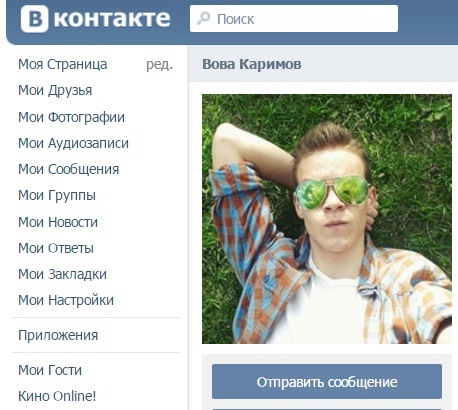This screenshot has height=410, width=458.
Task: Open Мои Ответы
Action: (x=56, y=248)
